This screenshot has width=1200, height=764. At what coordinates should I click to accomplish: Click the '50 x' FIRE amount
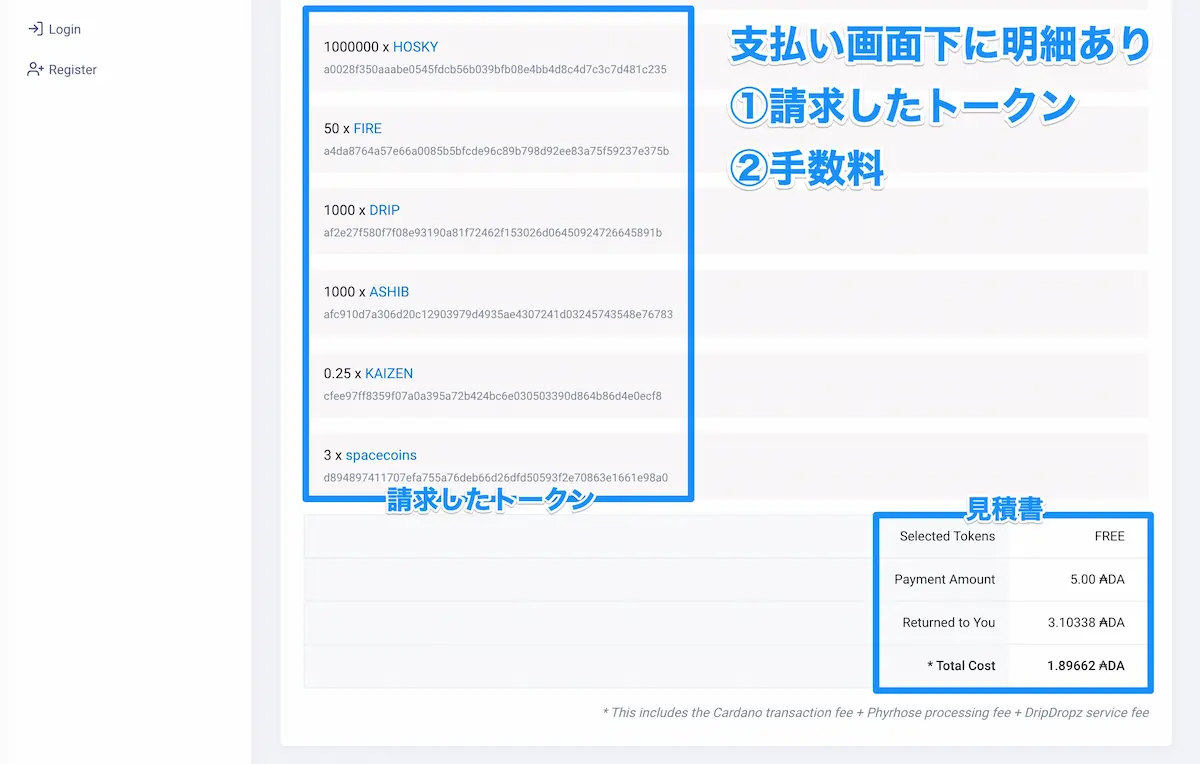[x=337, y=129]
